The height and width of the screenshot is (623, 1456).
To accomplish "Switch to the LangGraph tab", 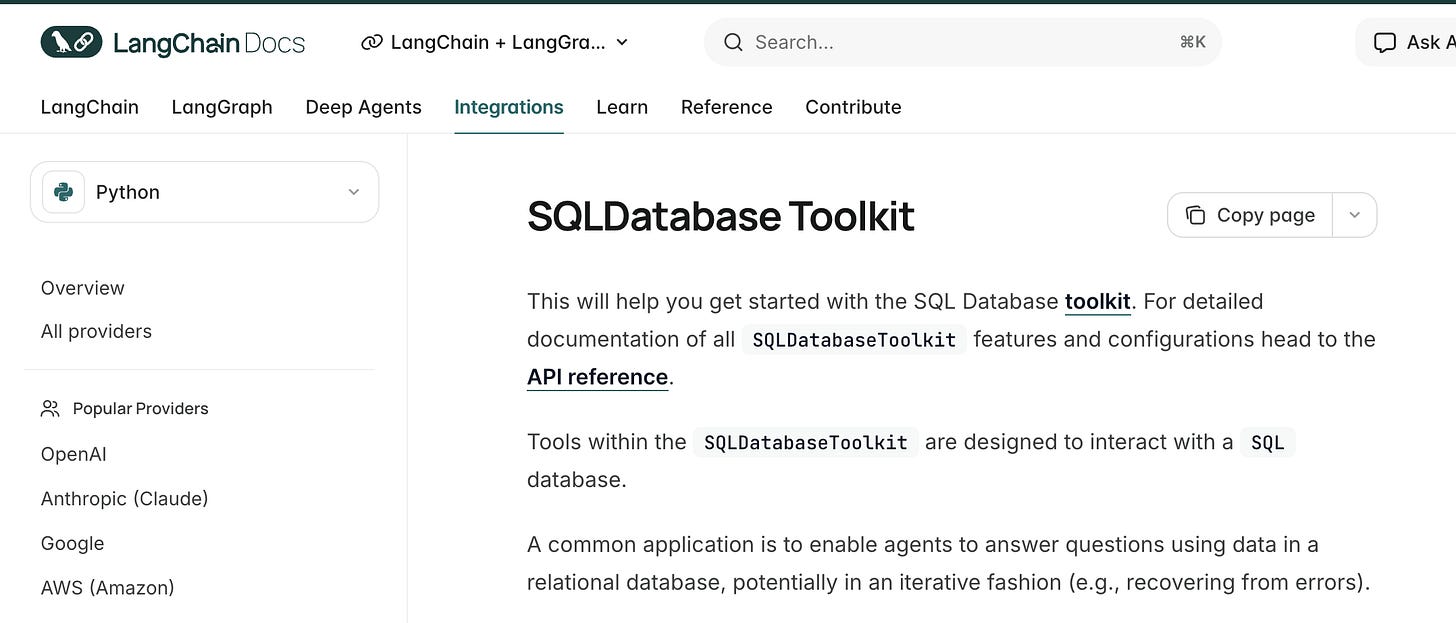I will click(222, 107).
